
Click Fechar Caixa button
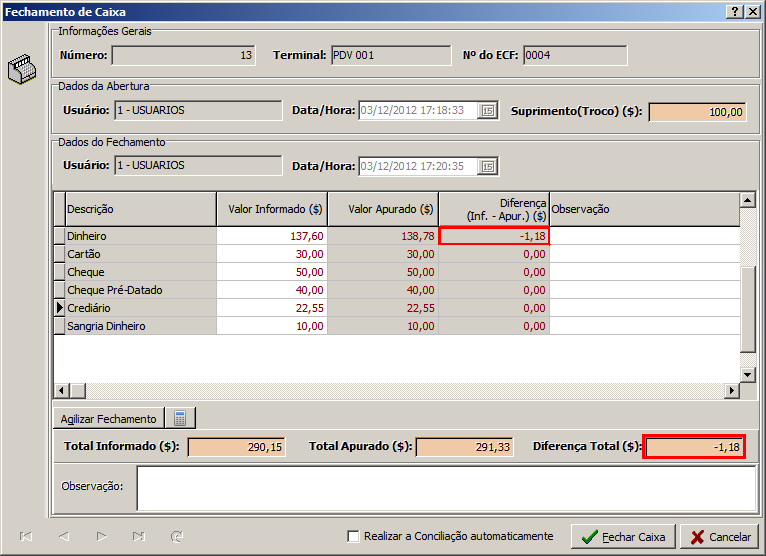point(623,537)
